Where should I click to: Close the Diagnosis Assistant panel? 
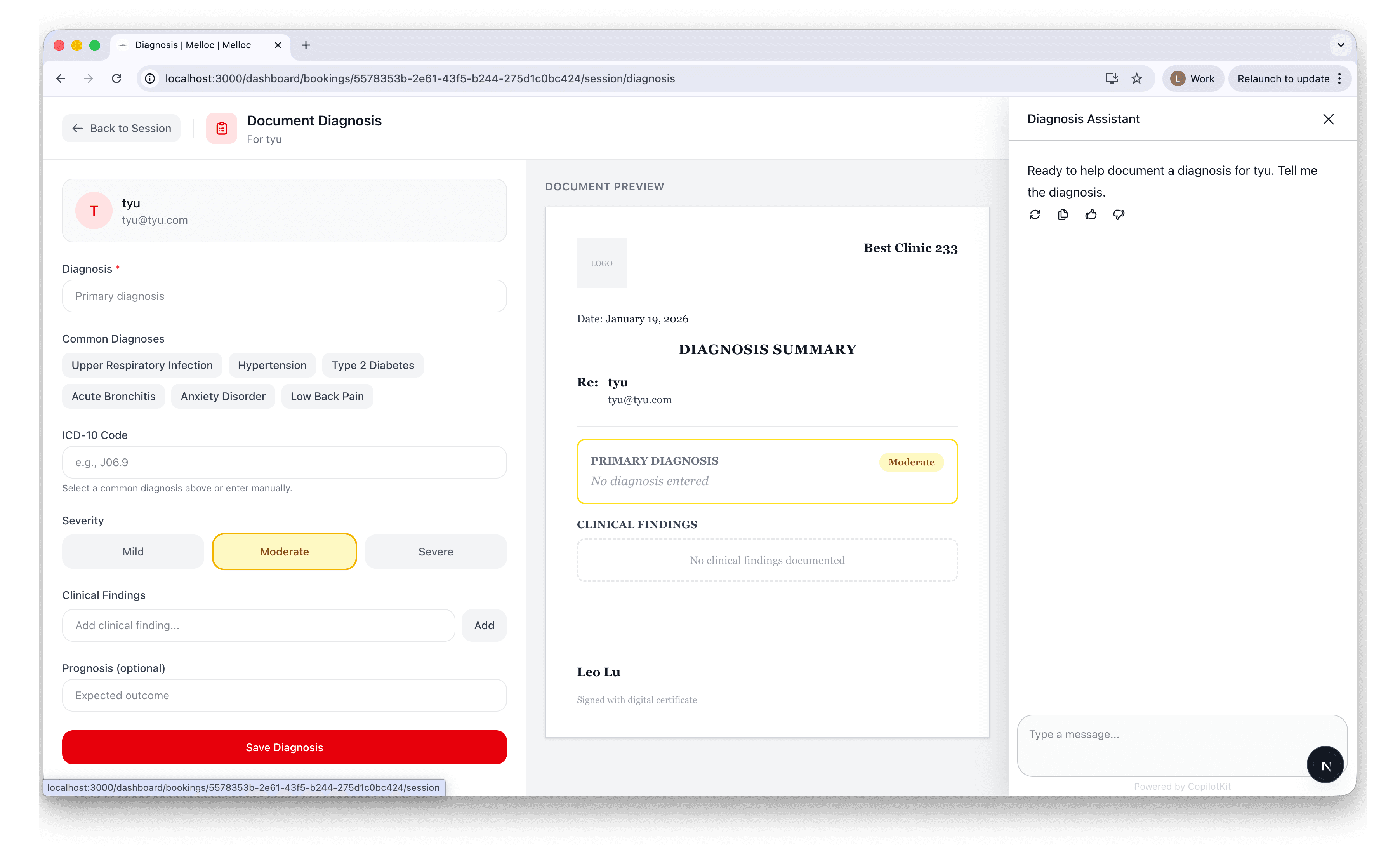click(1329, 119)
